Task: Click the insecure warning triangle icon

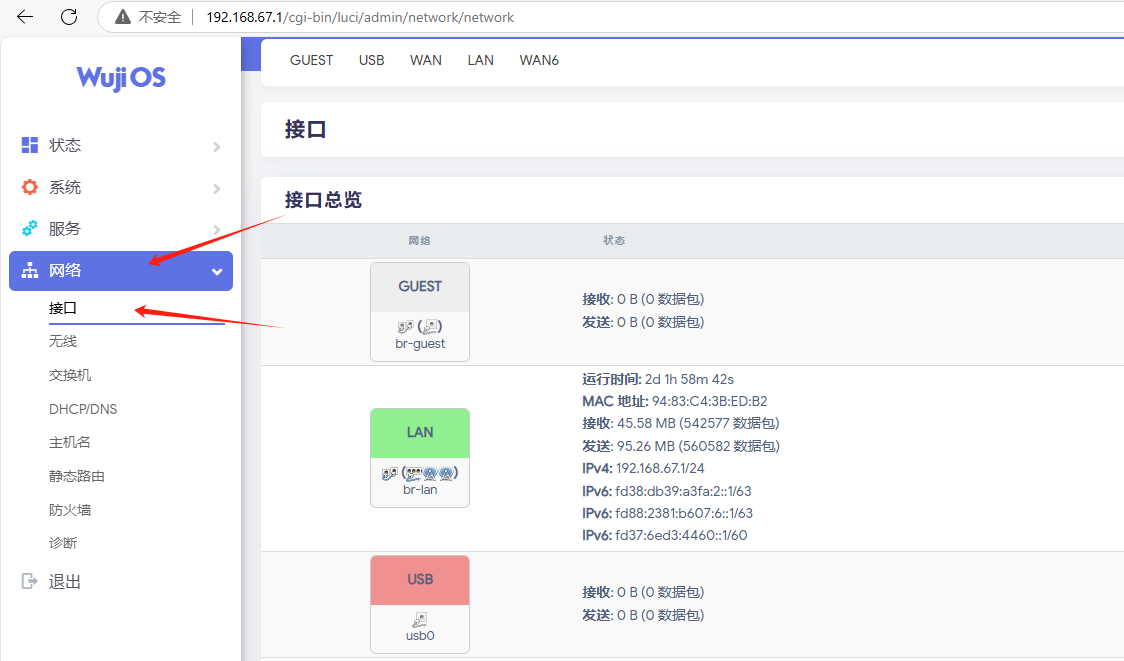Action: (123, 17)
